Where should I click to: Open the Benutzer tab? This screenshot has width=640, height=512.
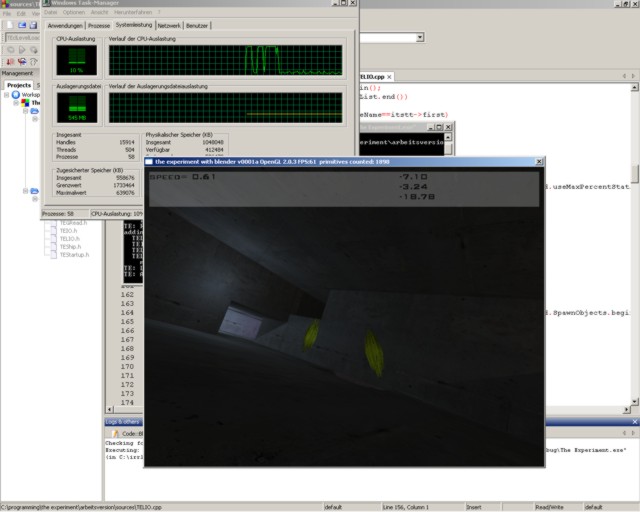(x=197, y=25)
